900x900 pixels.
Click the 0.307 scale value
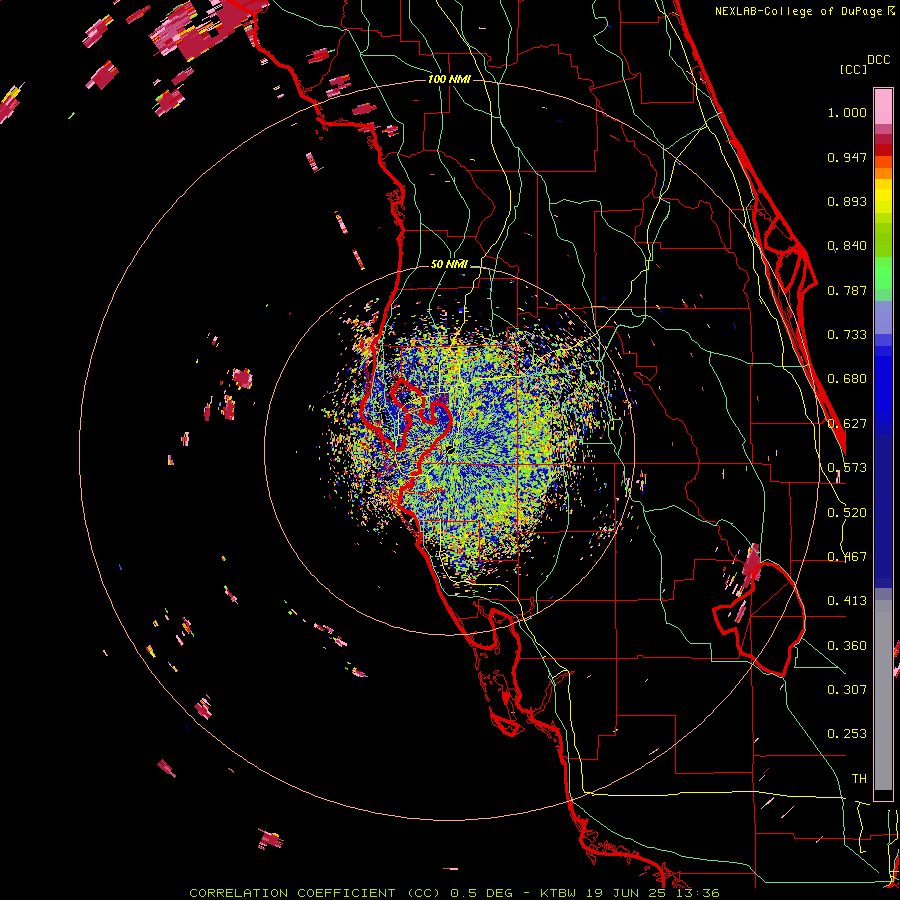(847, 690)
